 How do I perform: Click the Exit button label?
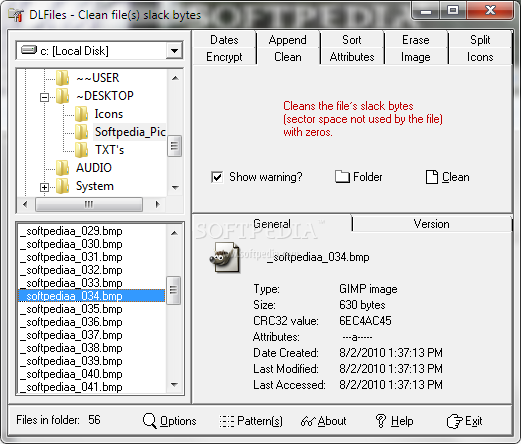474,421
